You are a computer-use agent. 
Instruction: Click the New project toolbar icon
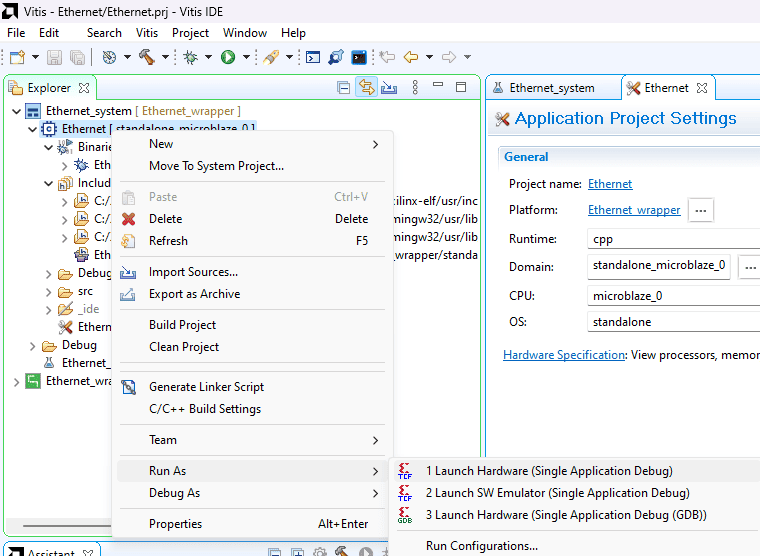click(17, 57)
